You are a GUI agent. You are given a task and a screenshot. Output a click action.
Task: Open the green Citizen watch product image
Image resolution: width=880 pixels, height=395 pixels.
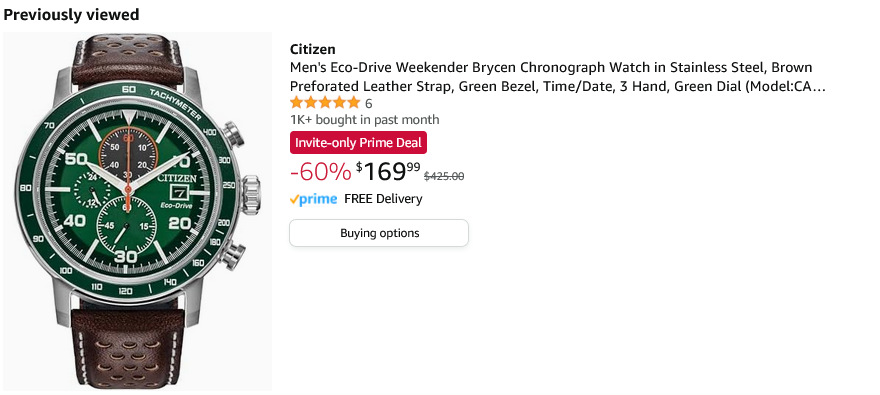[x=138, y=212]
